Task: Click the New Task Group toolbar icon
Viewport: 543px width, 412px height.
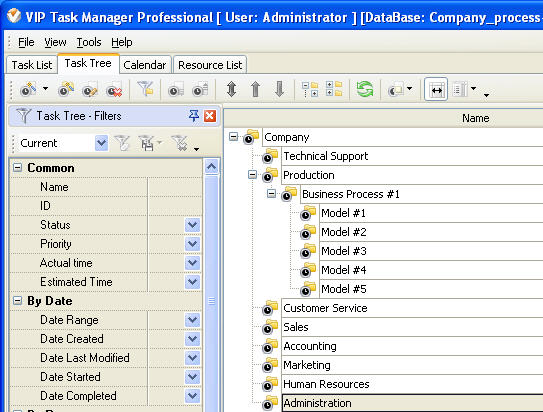Action: pyautogui.click(x=66, y=89)
